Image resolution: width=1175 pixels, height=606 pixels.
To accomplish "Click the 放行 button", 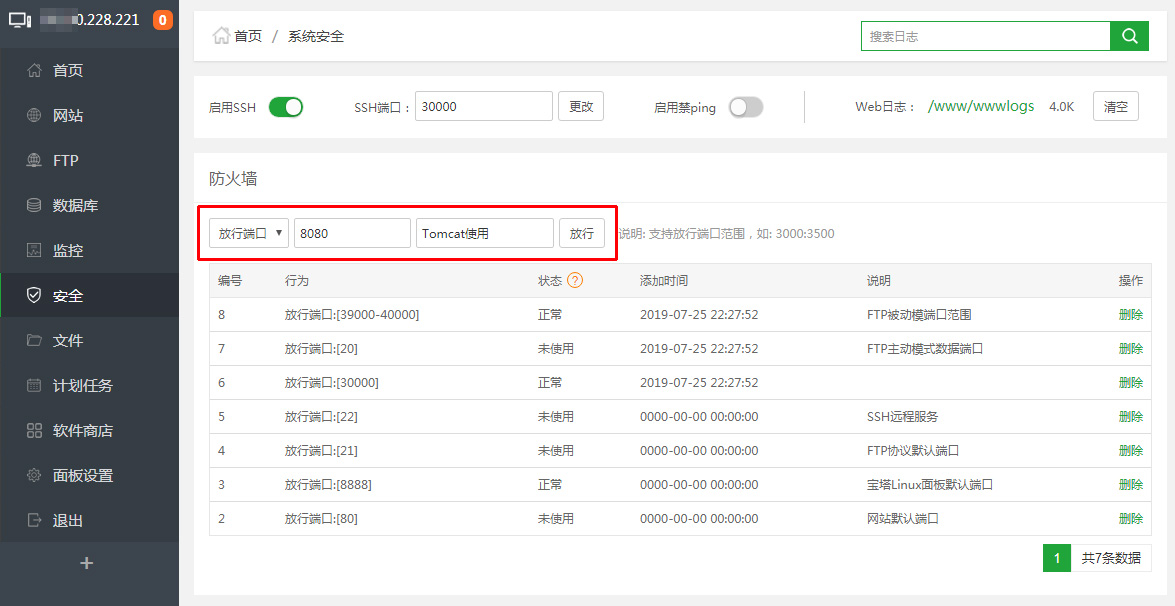I will [581, 233].
